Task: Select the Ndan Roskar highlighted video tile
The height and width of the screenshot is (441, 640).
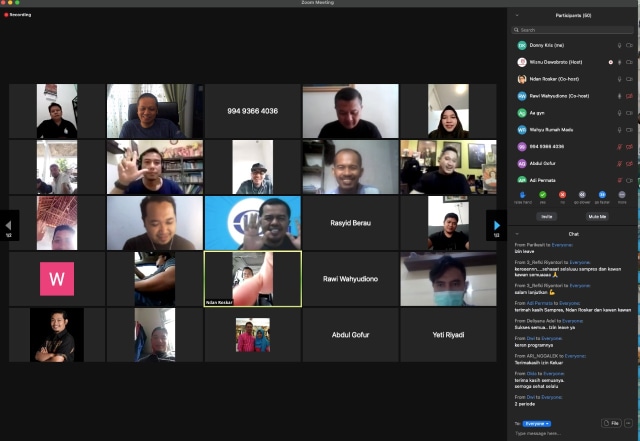Action: [x=253, y=279]
